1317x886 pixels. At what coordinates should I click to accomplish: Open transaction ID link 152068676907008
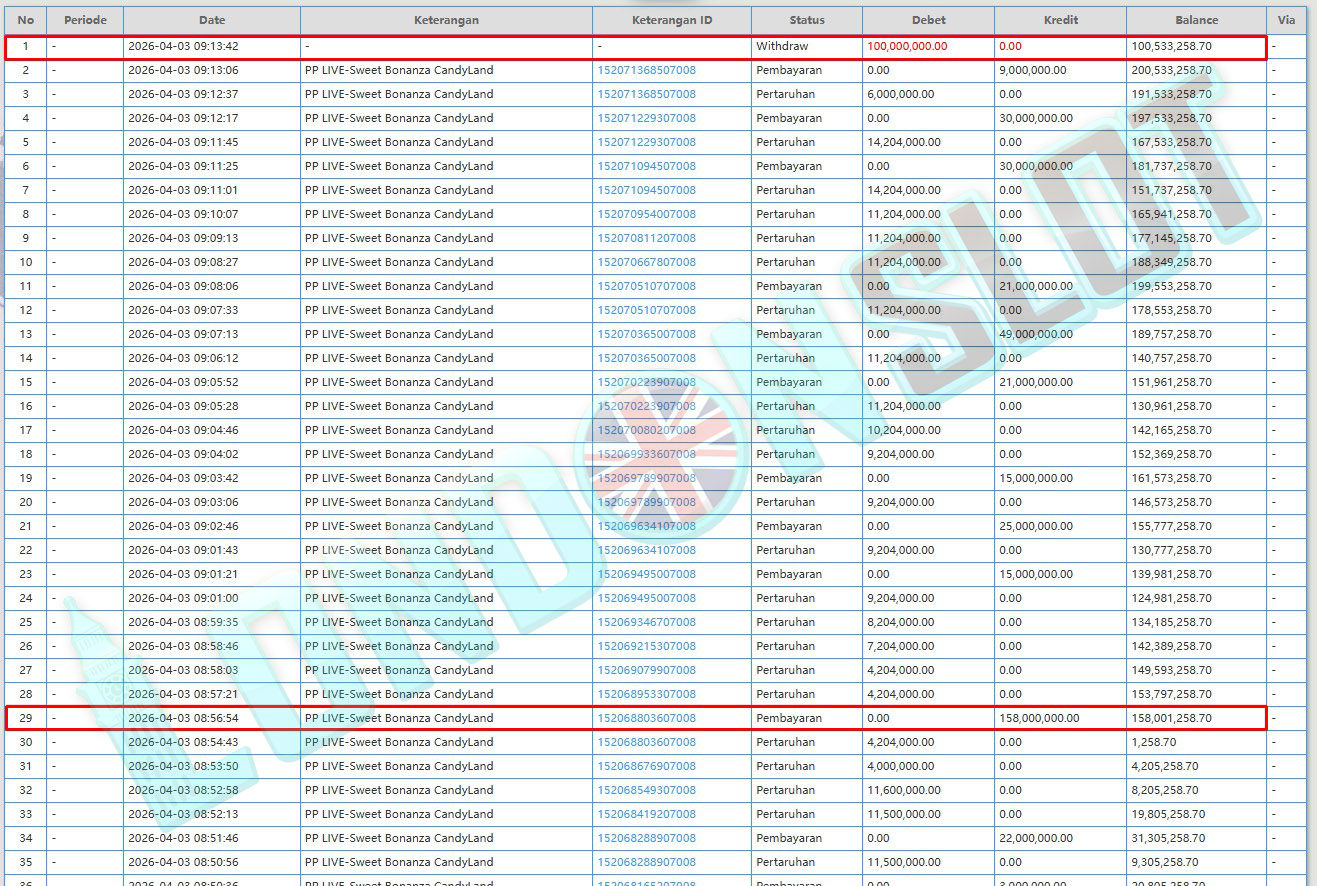[x=646, y=766]
